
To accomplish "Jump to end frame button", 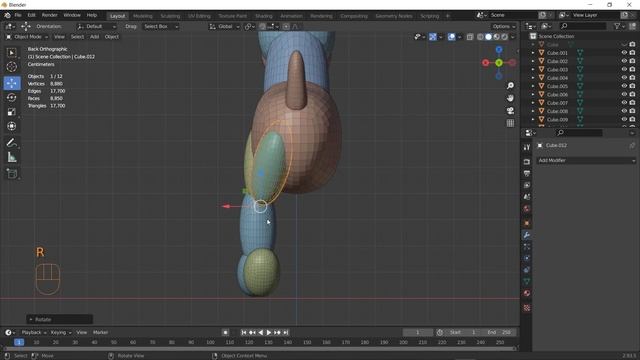I will 286,333.
